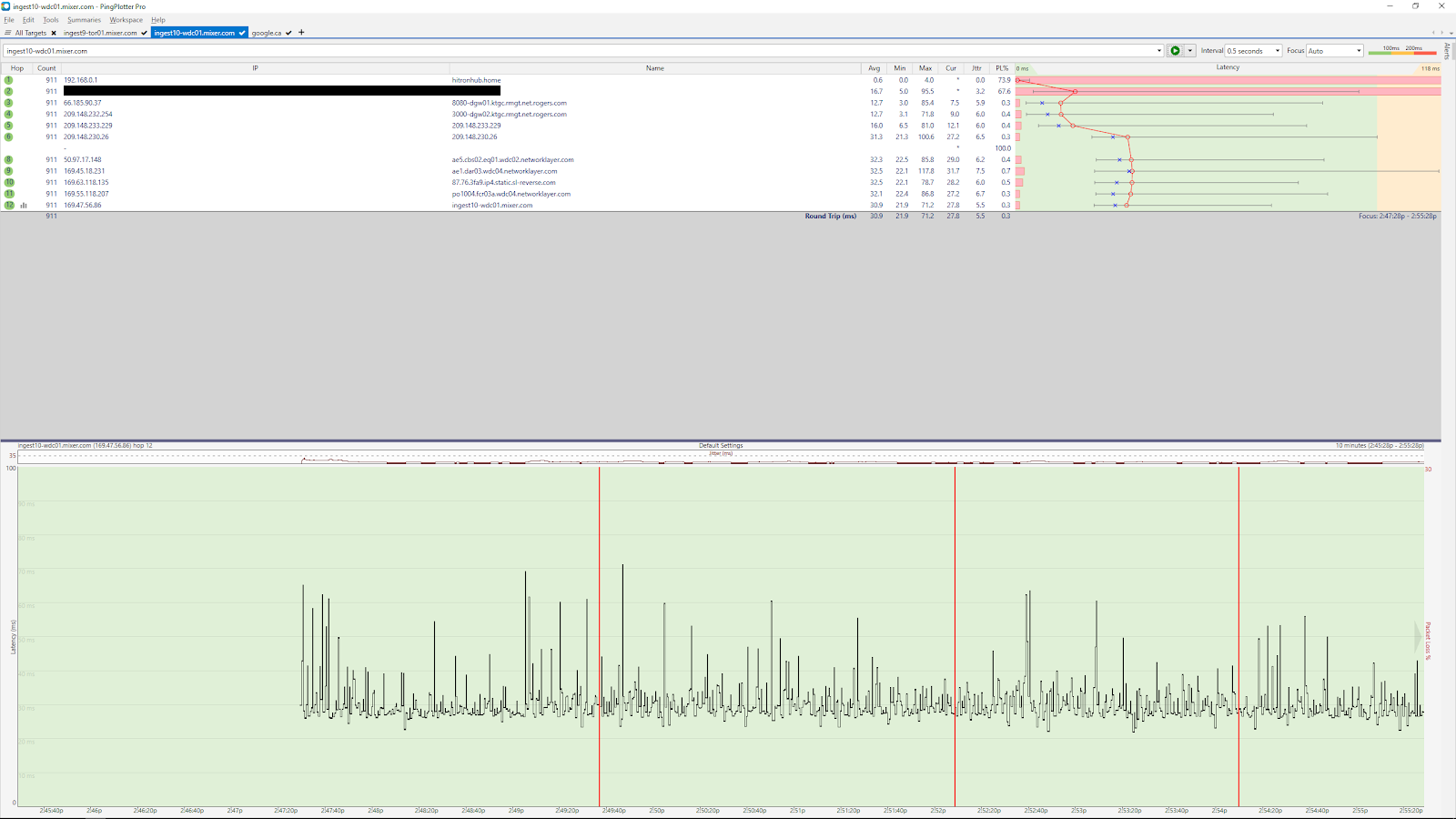Screen dimensions: 1456x819
Task: Expand the Focus dropdown set to Auto
Action: pyautogui.click(x=1359, y=51)
